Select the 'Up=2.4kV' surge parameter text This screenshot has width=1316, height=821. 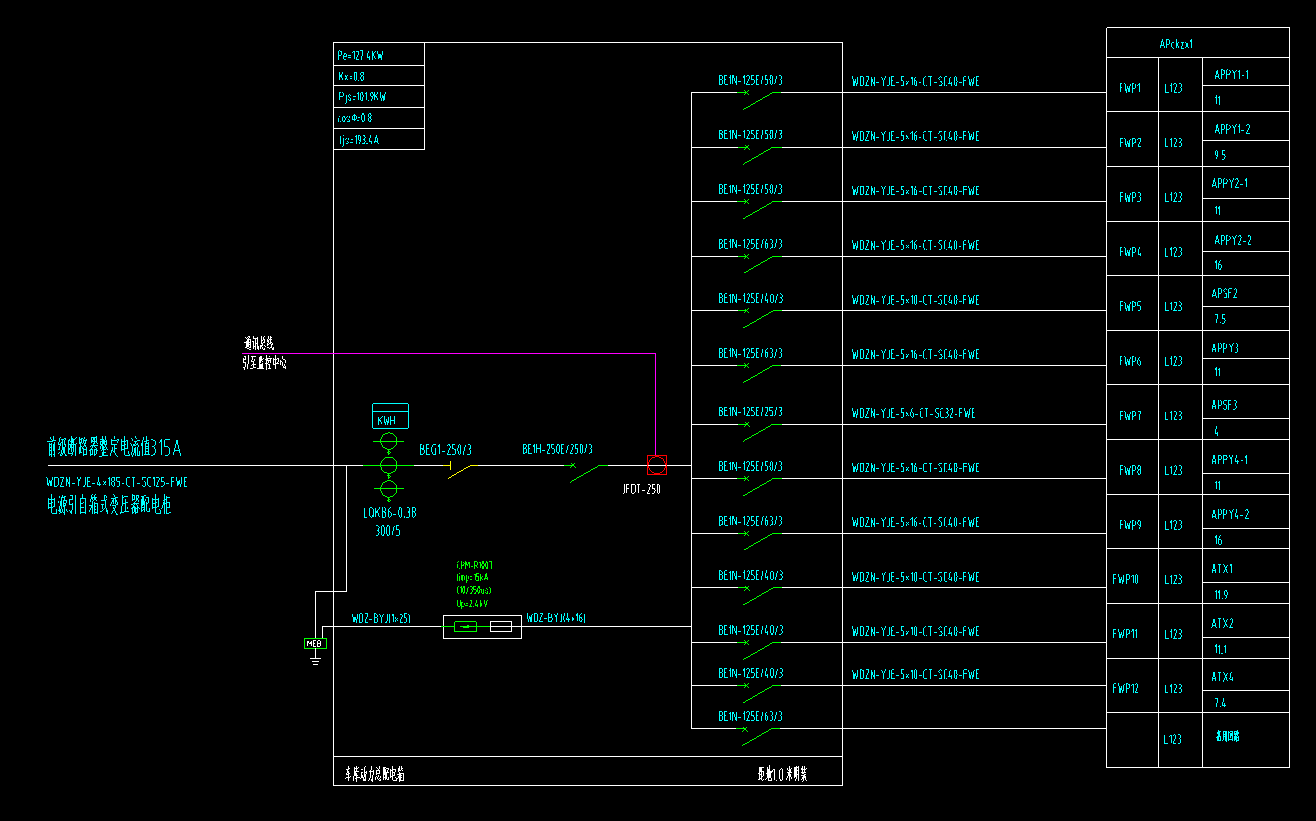pos(473,604)
